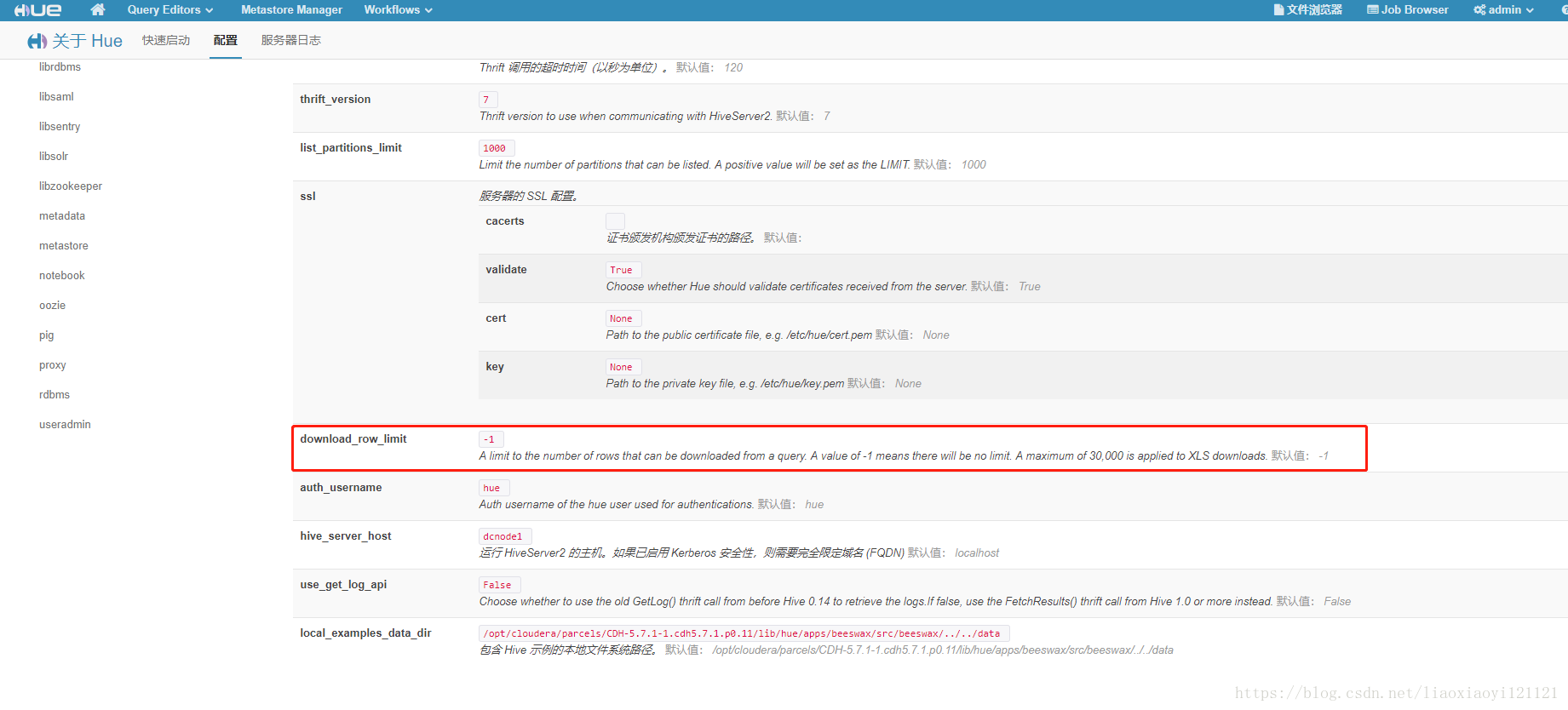
Task: Click the Hue logo beside 关于 Hue
Action: tap(37, 41)
